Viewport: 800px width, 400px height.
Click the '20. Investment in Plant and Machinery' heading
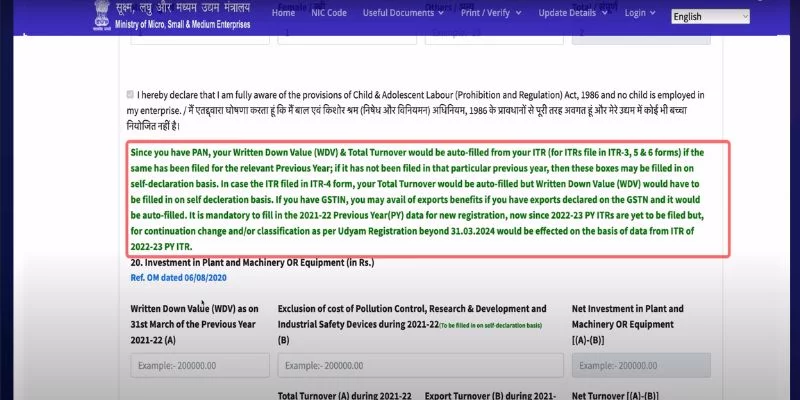[253, 263]
